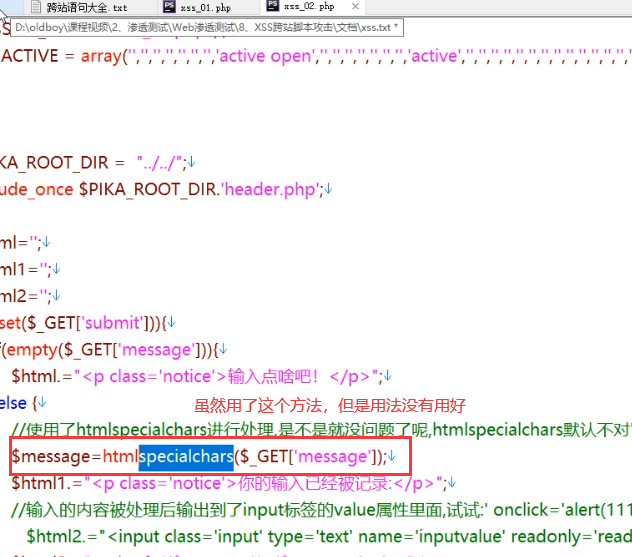Click the highlighted 'specialchars' selection
Screen dimensions: 632x557
186,457
